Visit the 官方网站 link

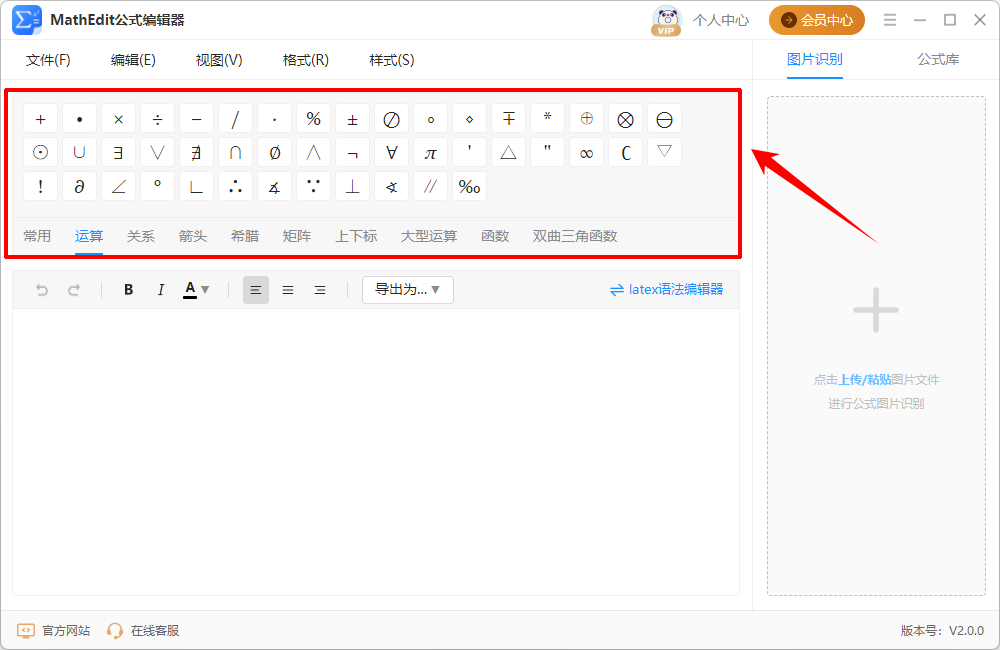[54, 631]
